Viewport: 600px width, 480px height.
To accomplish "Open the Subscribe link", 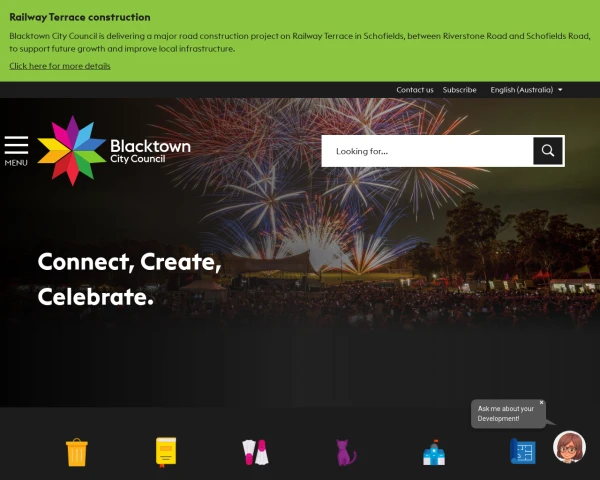I will point(460,90).
